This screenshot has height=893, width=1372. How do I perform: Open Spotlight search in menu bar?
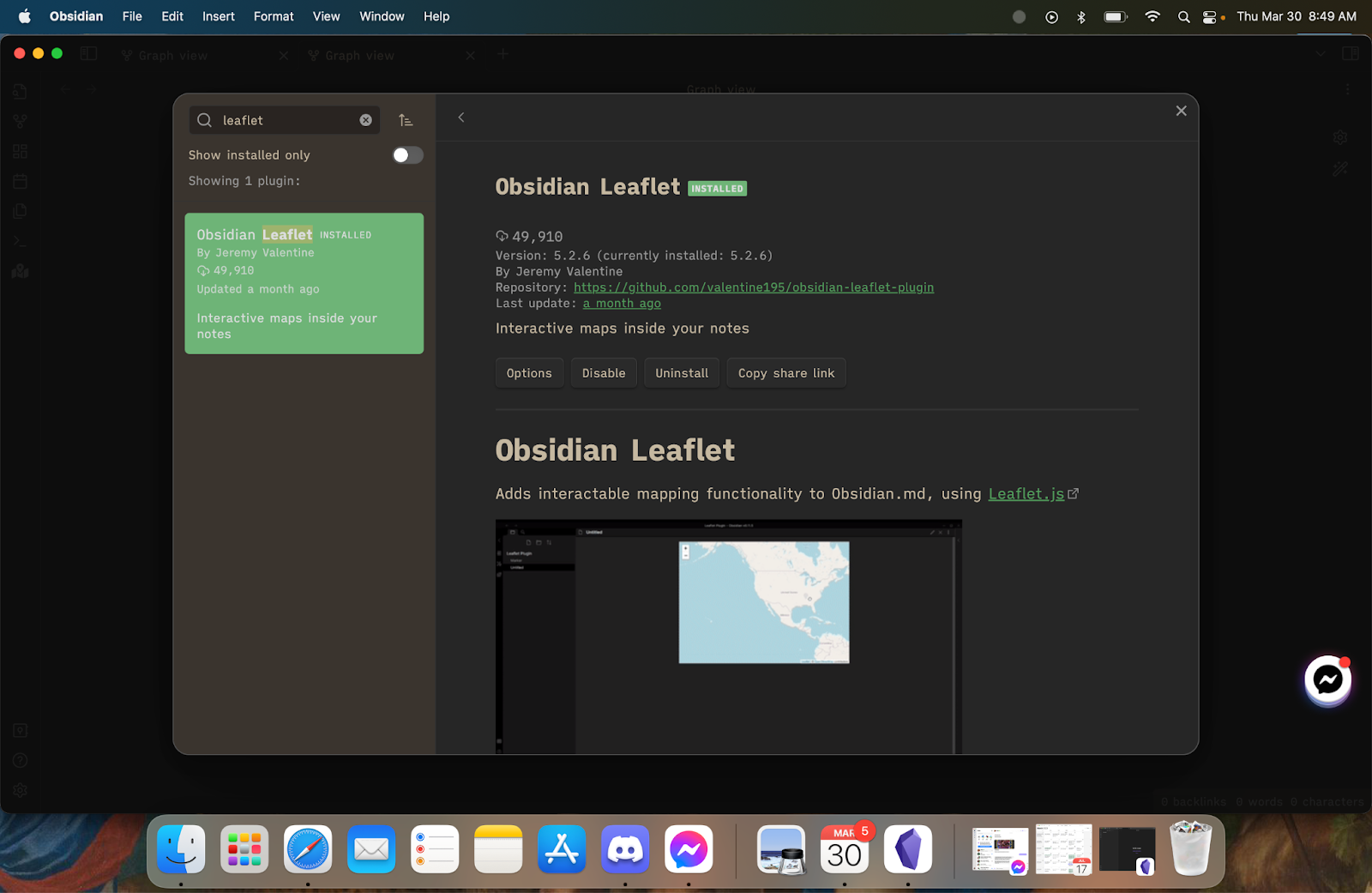tap(1183, 16)
